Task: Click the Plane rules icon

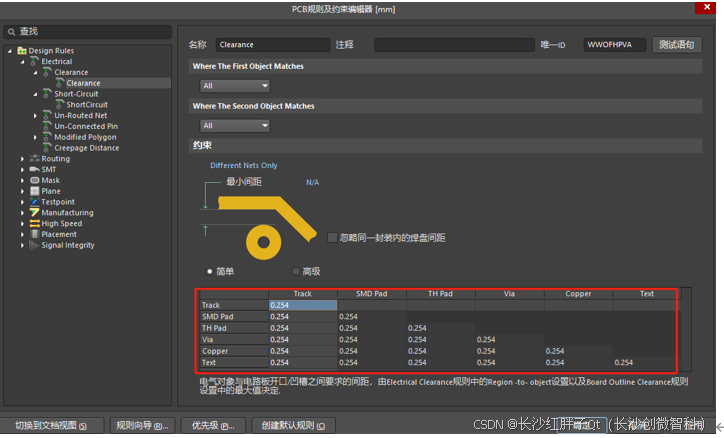Action: click(x=35, y=191)
